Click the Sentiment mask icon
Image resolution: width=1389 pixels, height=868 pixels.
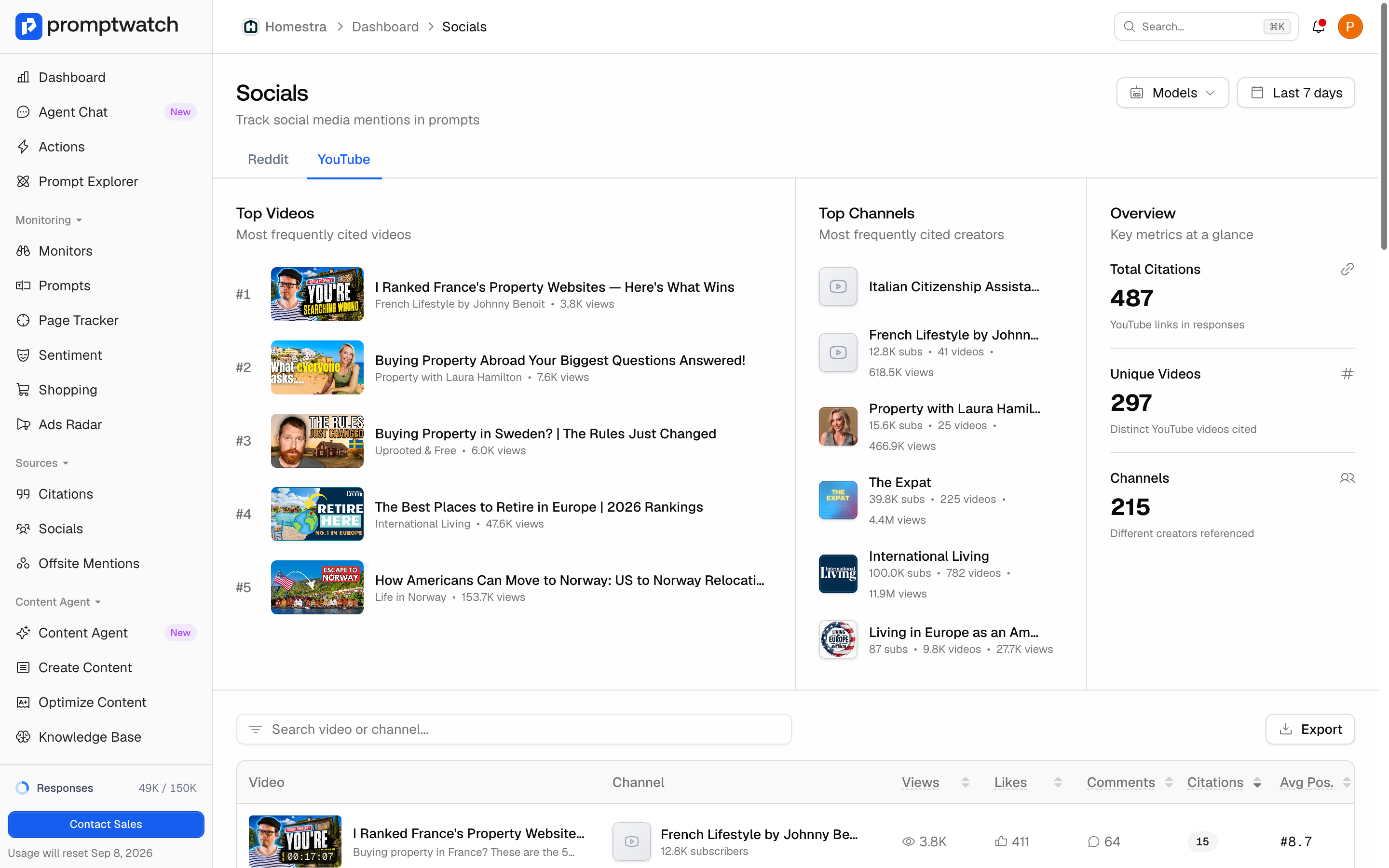(x=24, y=355)
